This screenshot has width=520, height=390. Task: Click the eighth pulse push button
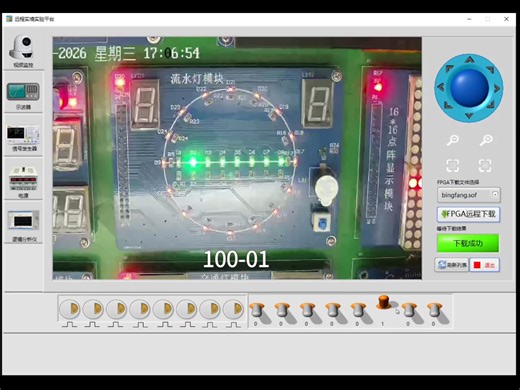pyautogui.click(x=233, y=309)
